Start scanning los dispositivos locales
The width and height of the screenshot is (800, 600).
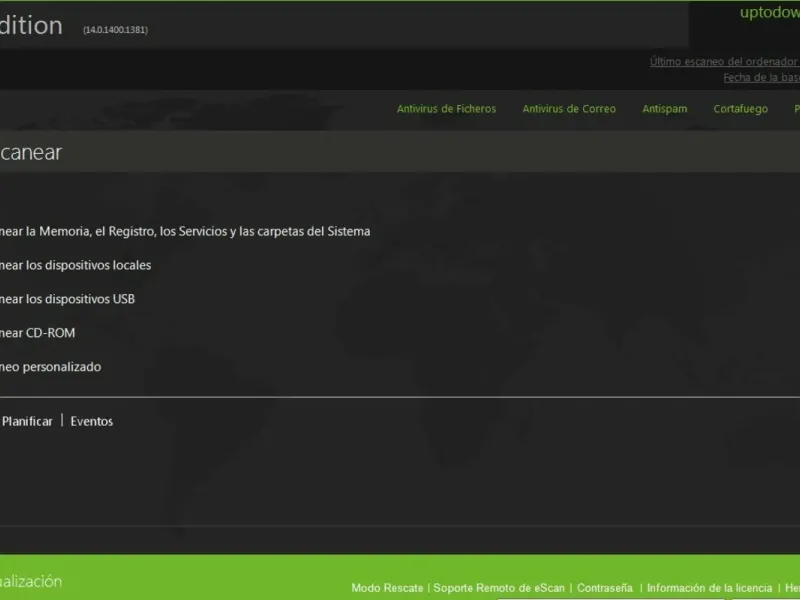76,265
